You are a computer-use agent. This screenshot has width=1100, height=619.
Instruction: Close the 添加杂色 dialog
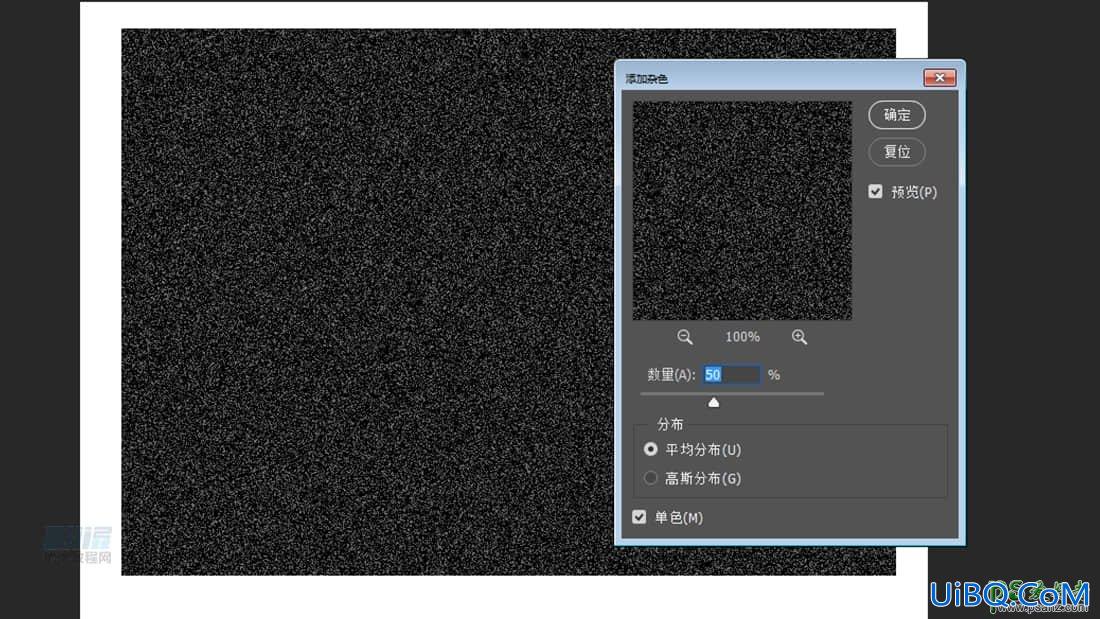939,77
